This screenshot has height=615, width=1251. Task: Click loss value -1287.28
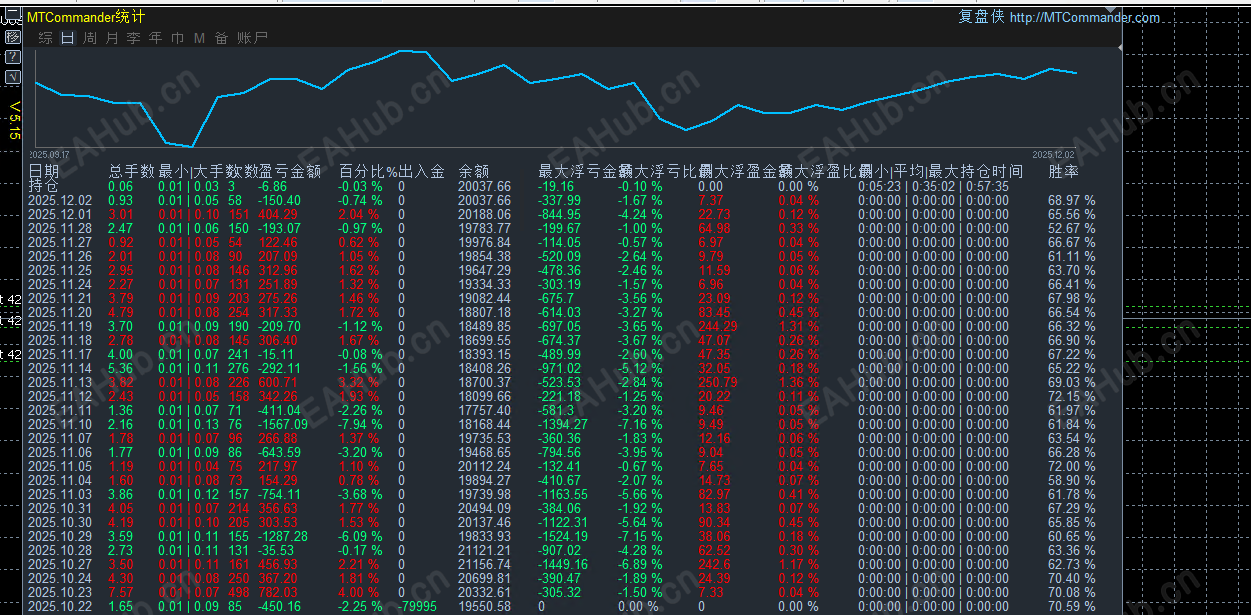[x=283, y=537]
